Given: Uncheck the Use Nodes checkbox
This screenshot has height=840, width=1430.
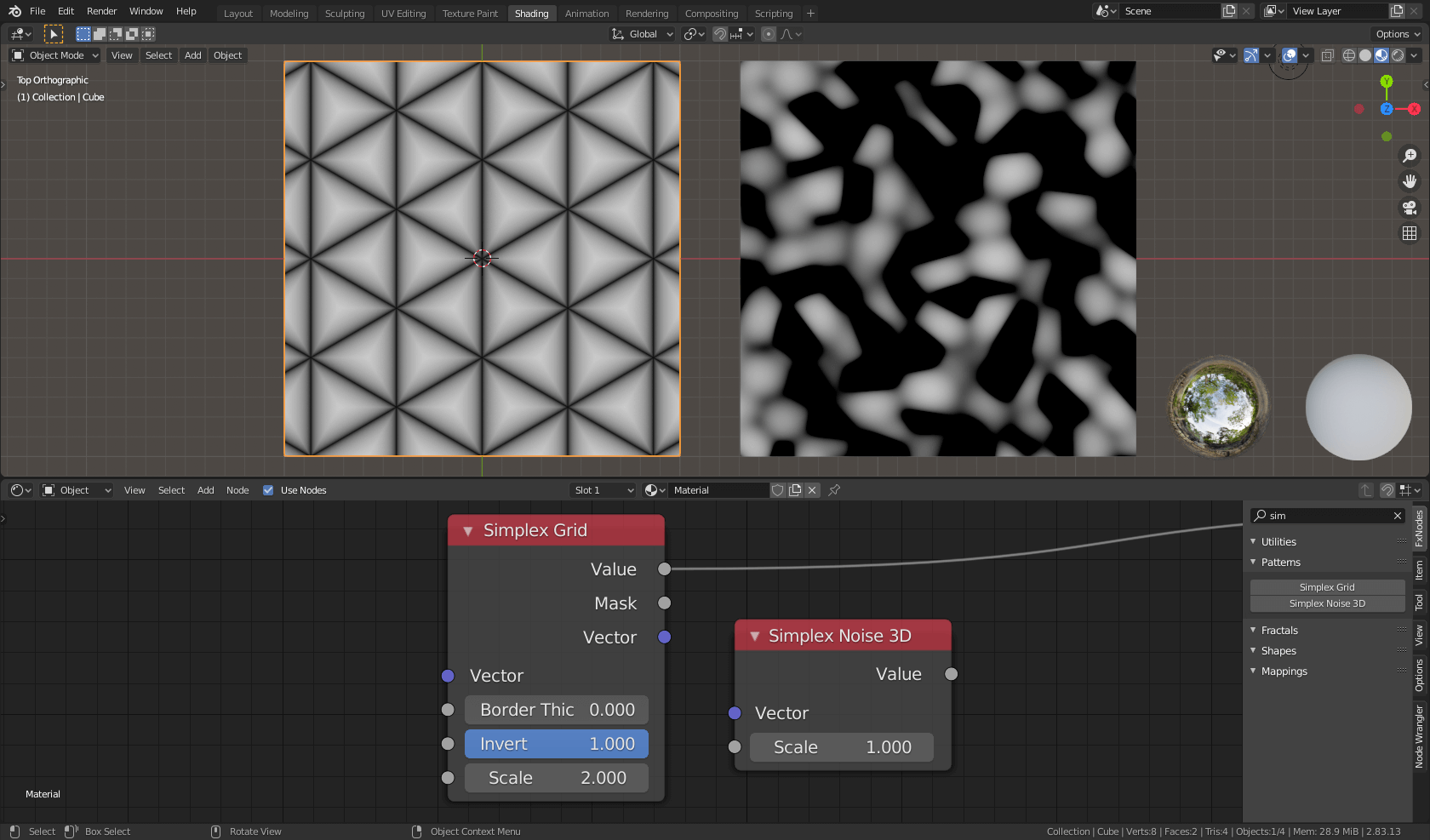Looking at the screenshot, I should pos(268,490).
